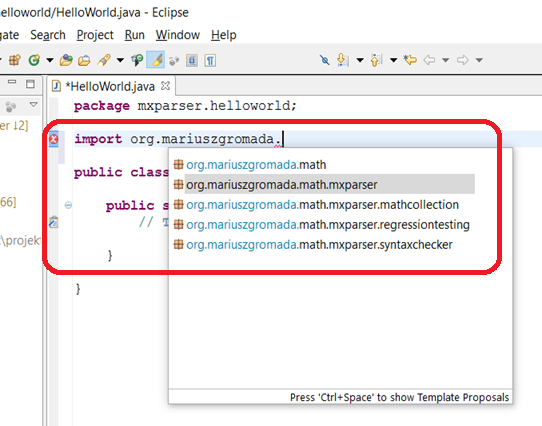Open the Back history dropdown arrow
The width and height of the screenshot is (542, 426).
pos(446,60)
